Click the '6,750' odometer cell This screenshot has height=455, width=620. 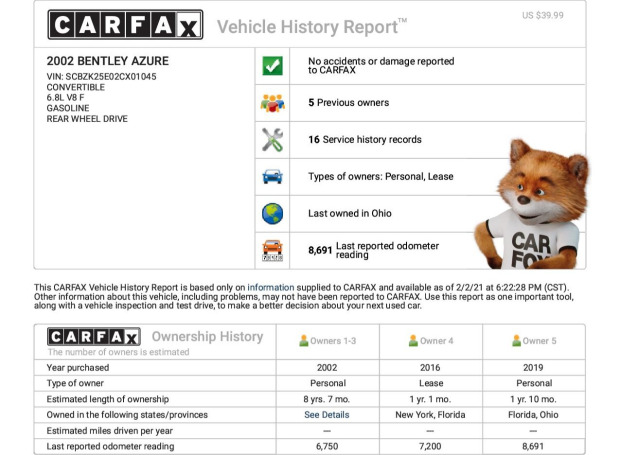tap(327, 446)
